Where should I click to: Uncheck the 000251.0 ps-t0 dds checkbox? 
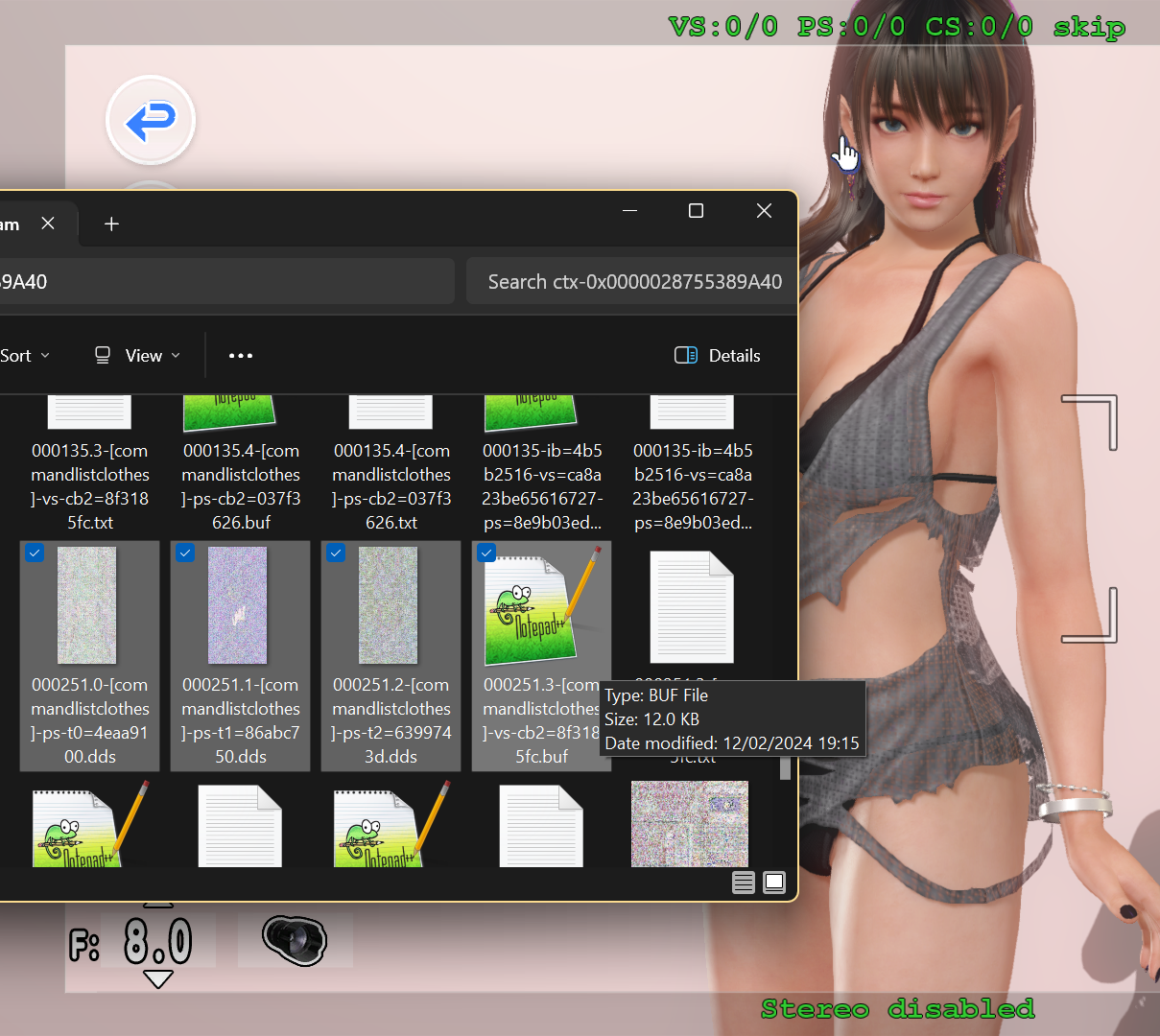pos(35,553)
